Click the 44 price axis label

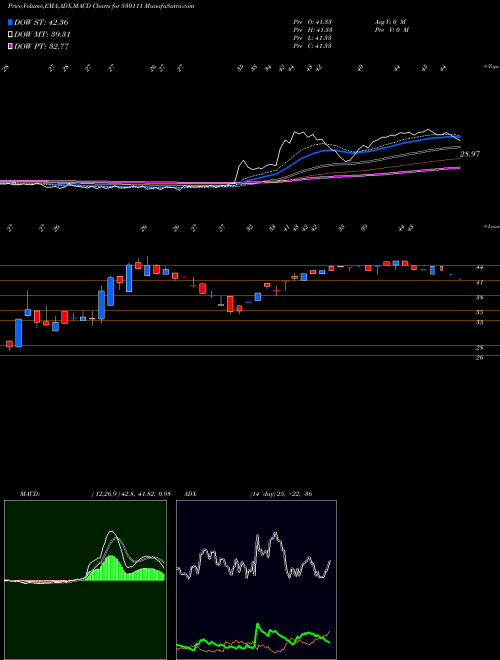click(480, 267)
